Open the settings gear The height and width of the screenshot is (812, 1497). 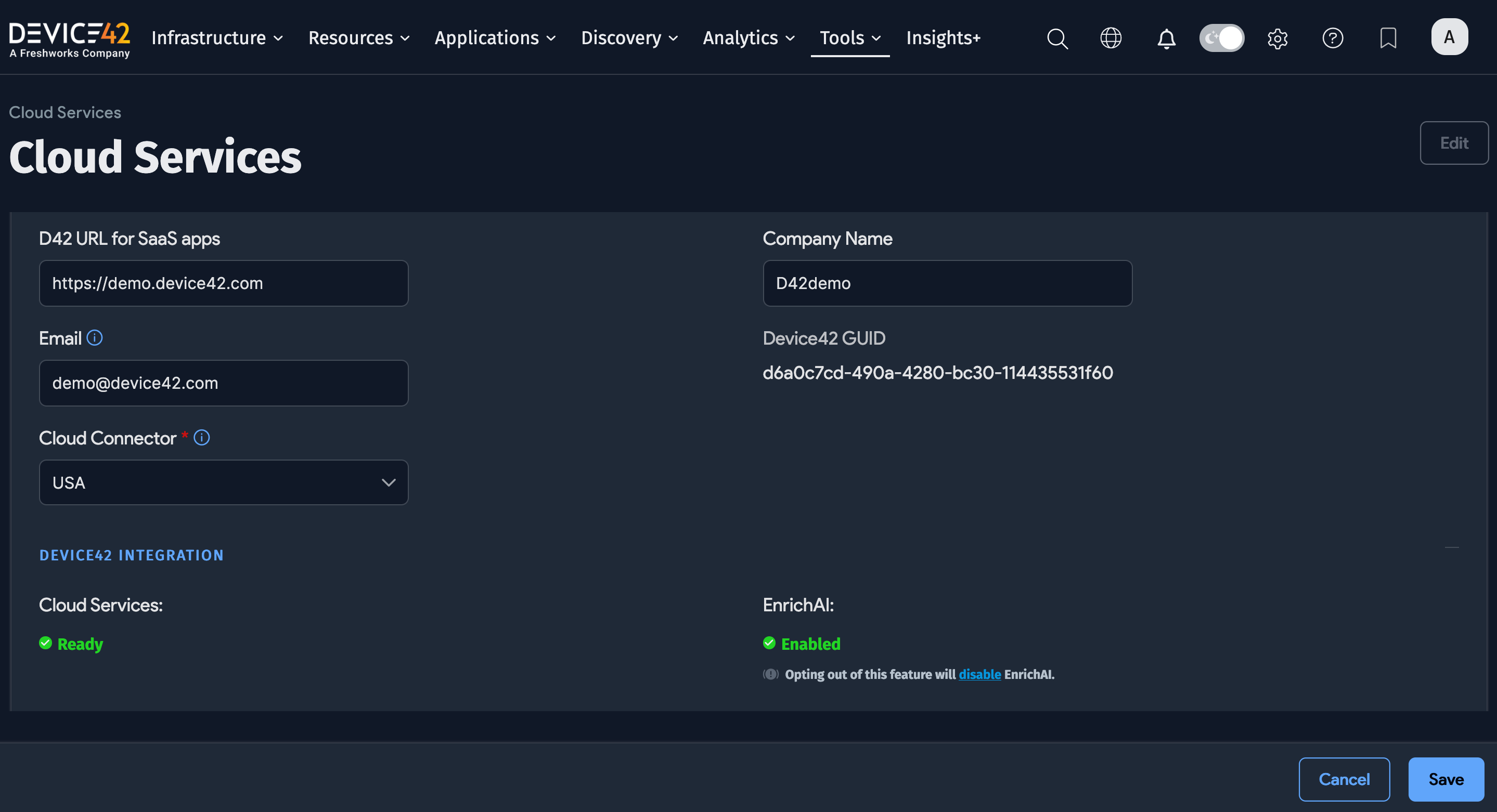click(x=1277, y=38)
